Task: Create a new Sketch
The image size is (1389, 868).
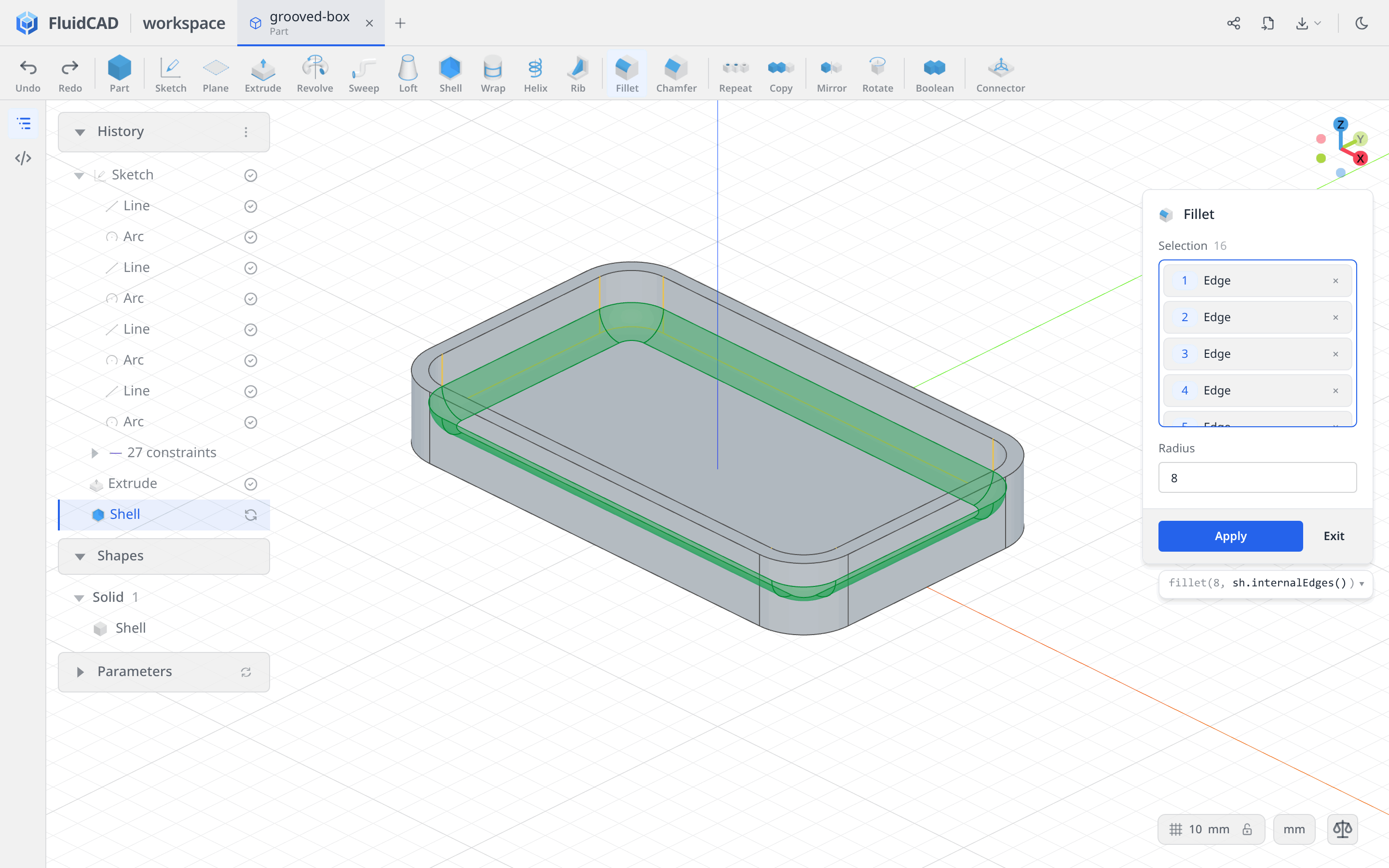Action: point(170,73)
